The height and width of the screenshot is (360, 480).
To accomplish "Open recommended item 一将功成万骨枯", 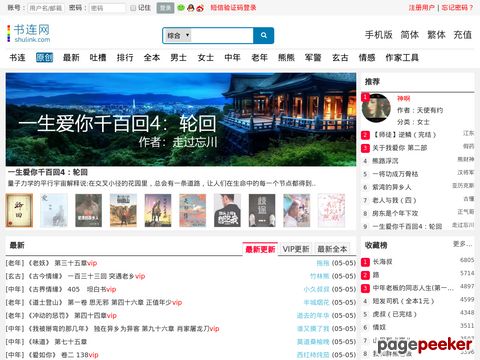I will pyautogui.click(x=395, y=174).
